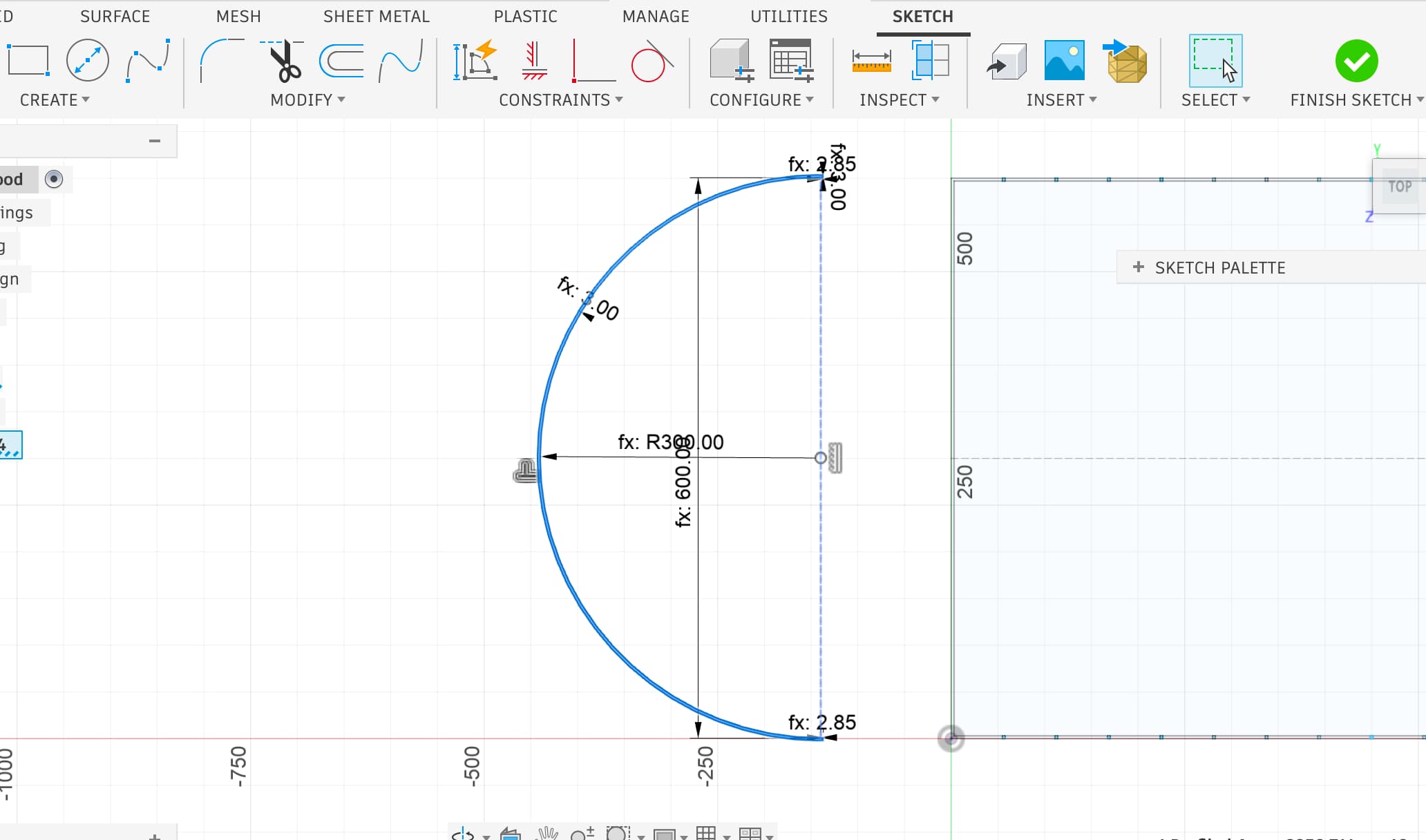
Task: Click the FINISH SKETCH green checkmark
Action: click(x=1356, y=61)
